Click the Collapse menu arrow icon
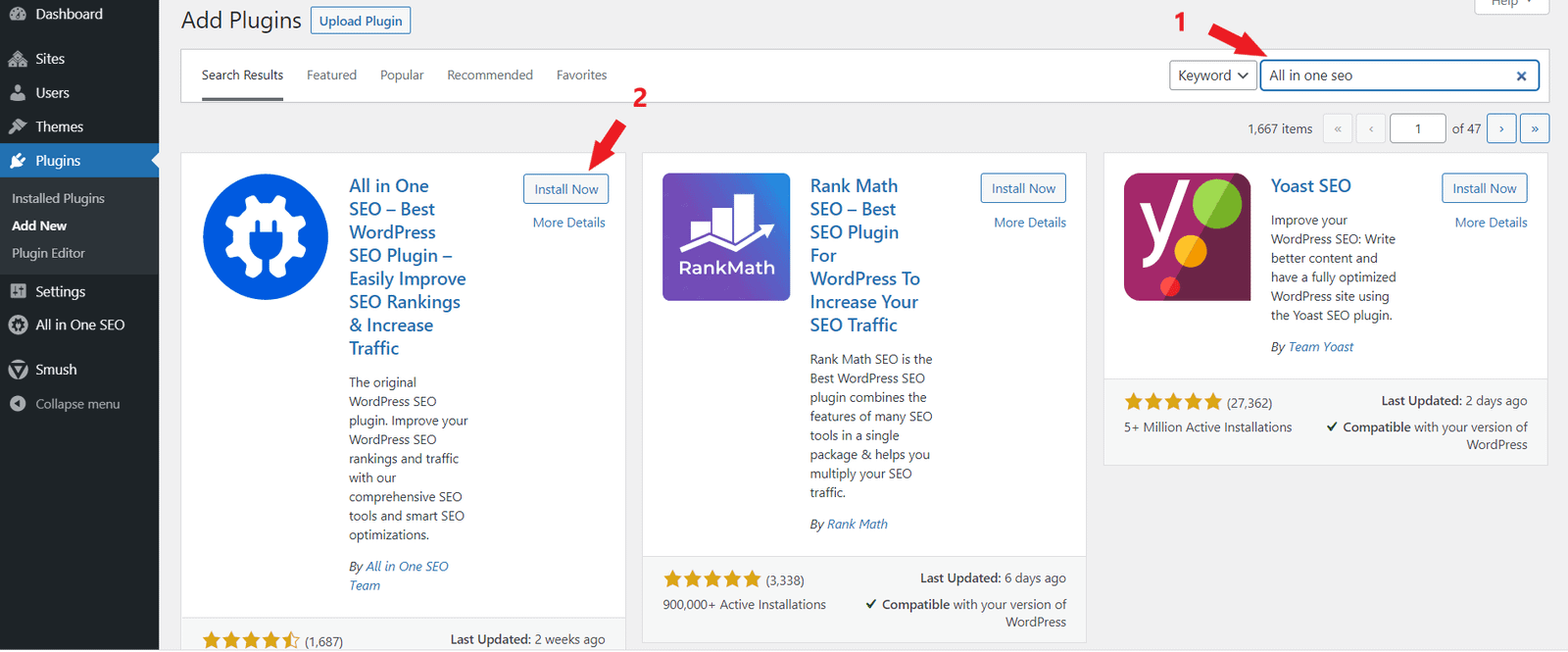1568x652 pixels. pos(18,404)
